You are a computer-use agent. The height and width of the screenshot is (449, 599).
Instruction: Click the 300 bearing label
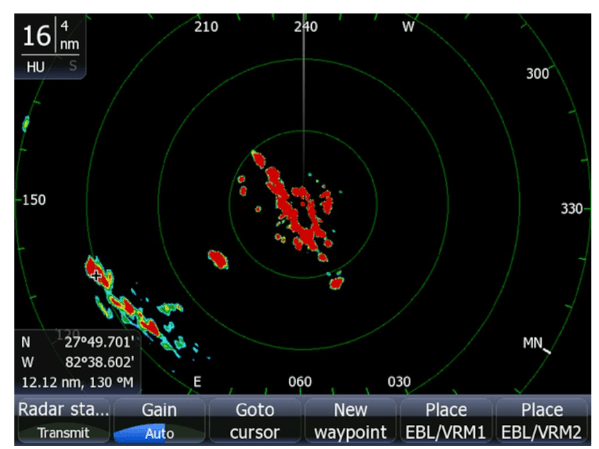(x=537, y=73)
